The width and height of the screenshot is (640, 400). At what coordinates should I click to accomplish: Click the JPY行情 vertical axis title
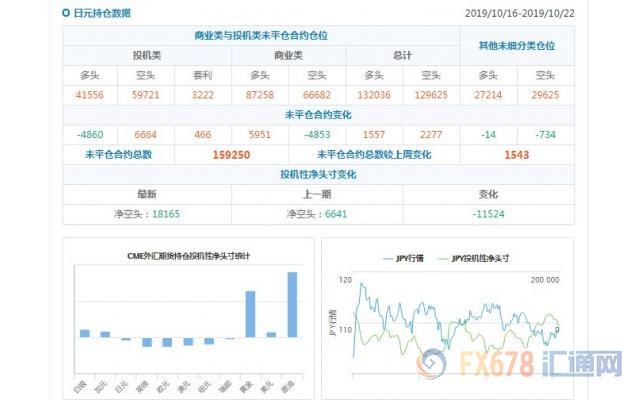coord(333,322)
